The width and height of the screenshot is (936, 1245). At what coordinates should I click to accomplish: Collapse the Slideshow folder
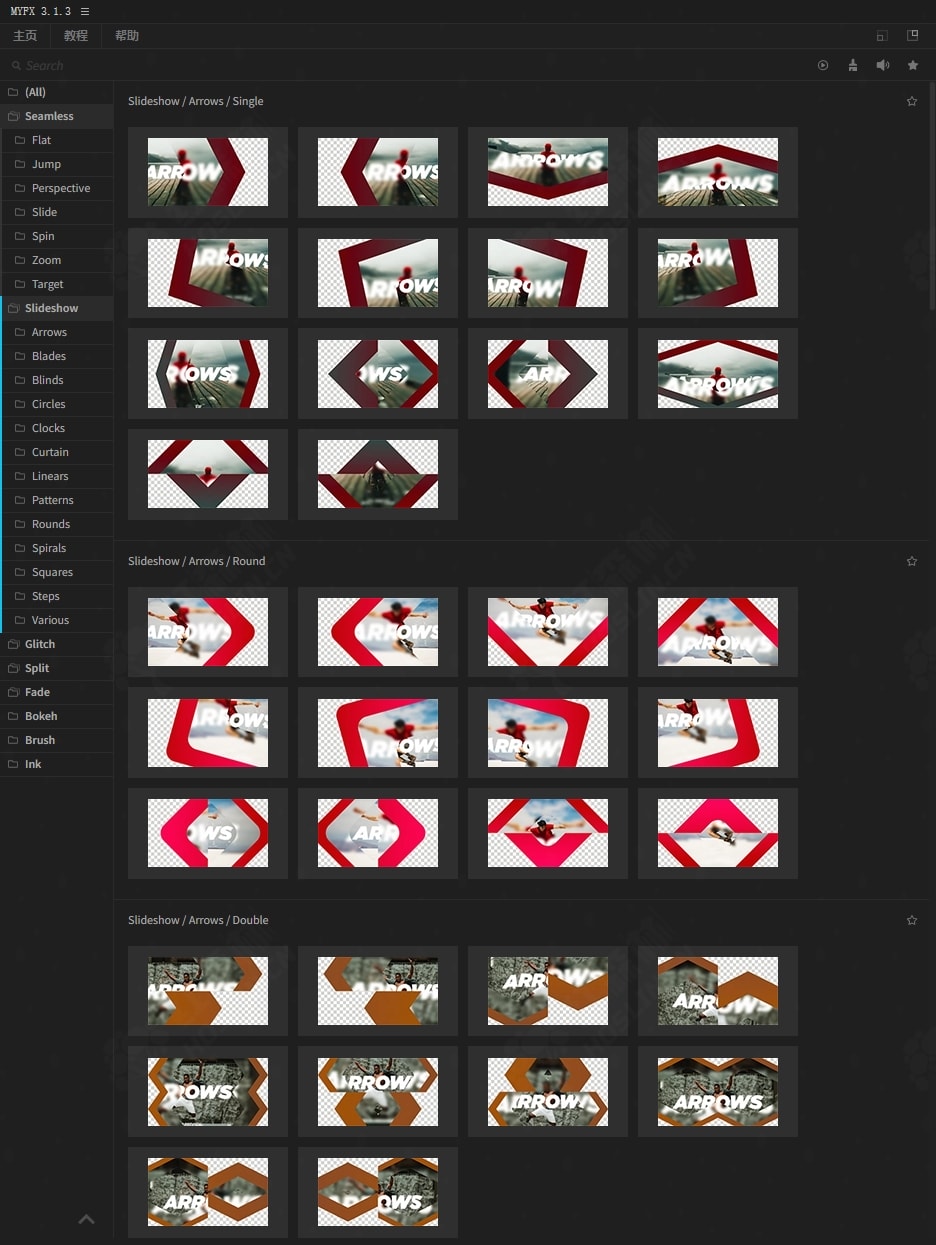click(x=57, y=308)
